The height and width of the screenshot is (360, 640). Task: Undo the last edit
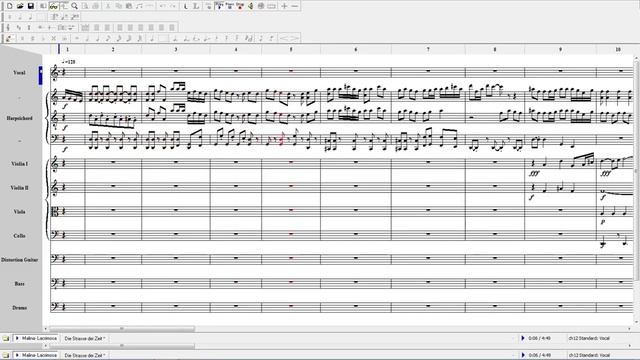pyautogui.click(x=162, y=6)
